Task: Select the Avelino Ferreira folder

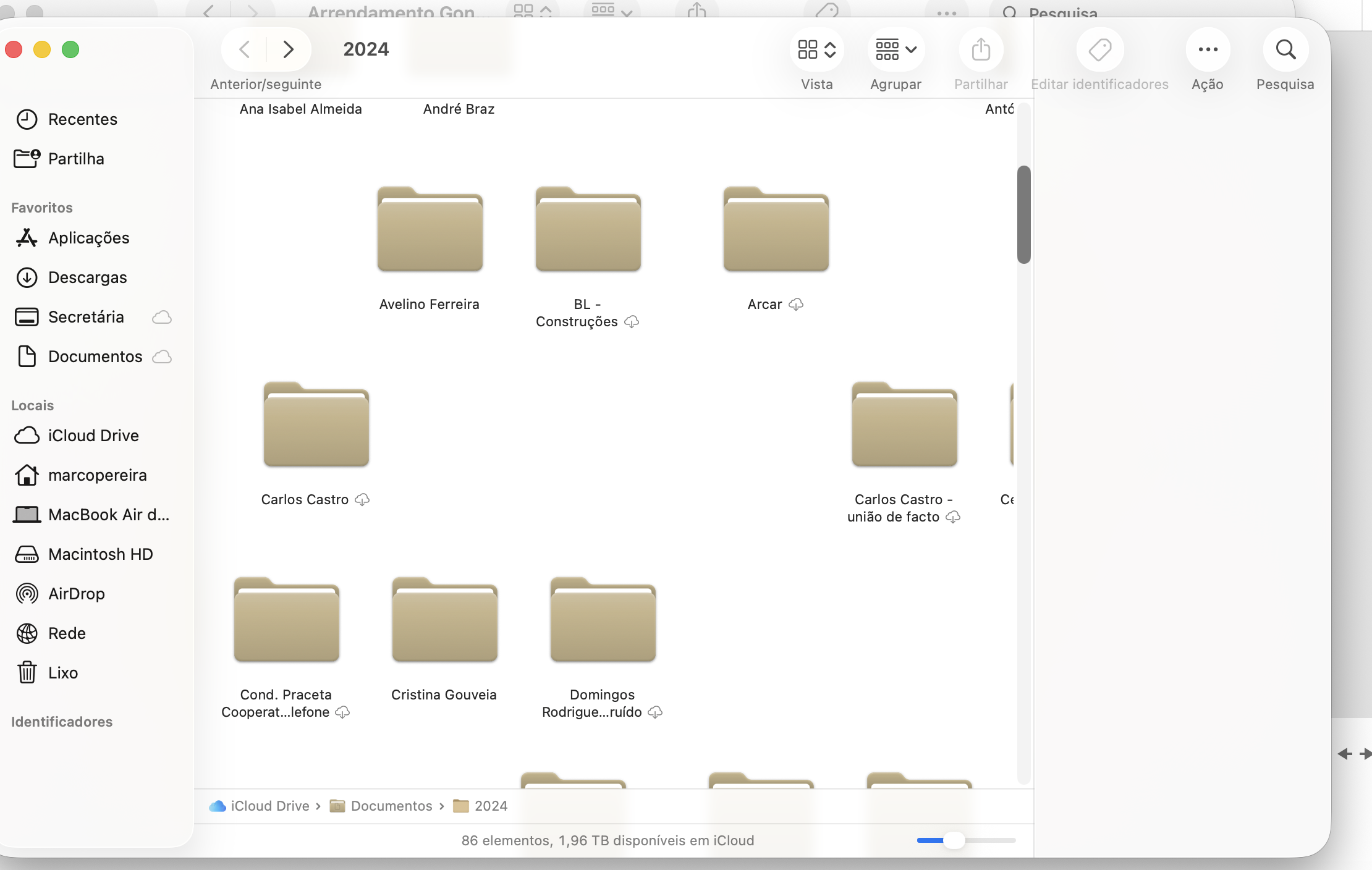Action: (430, 230)
